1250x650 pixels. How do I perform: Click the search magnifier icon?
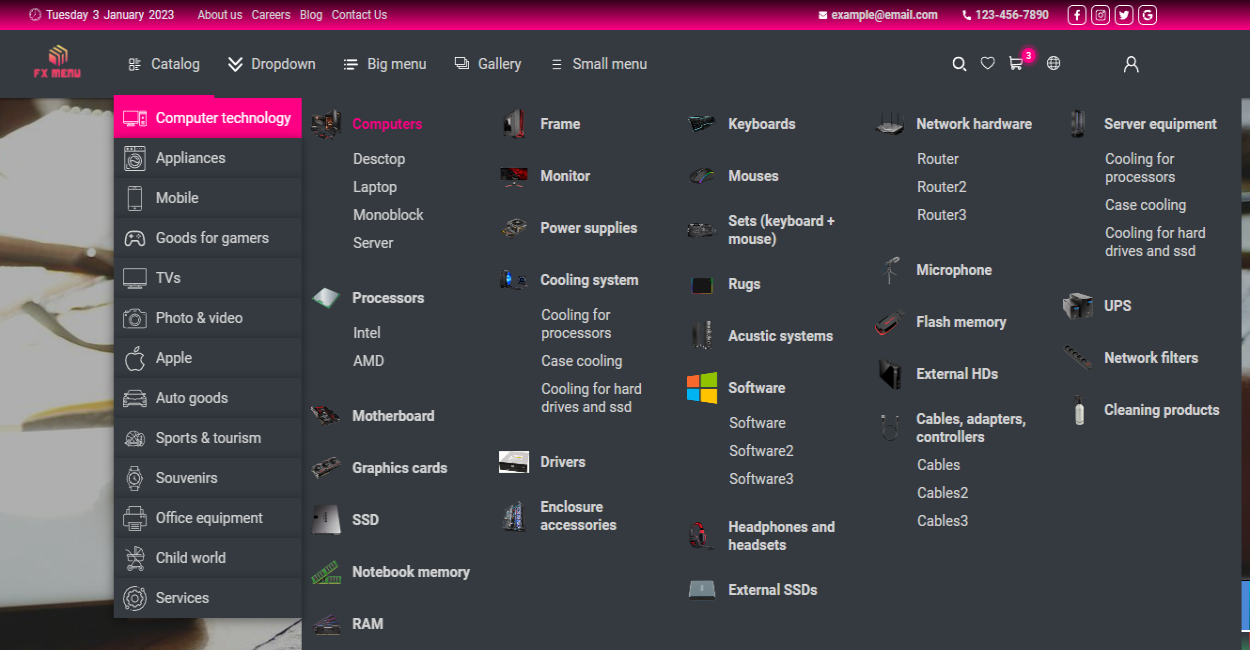pos(958,64)
